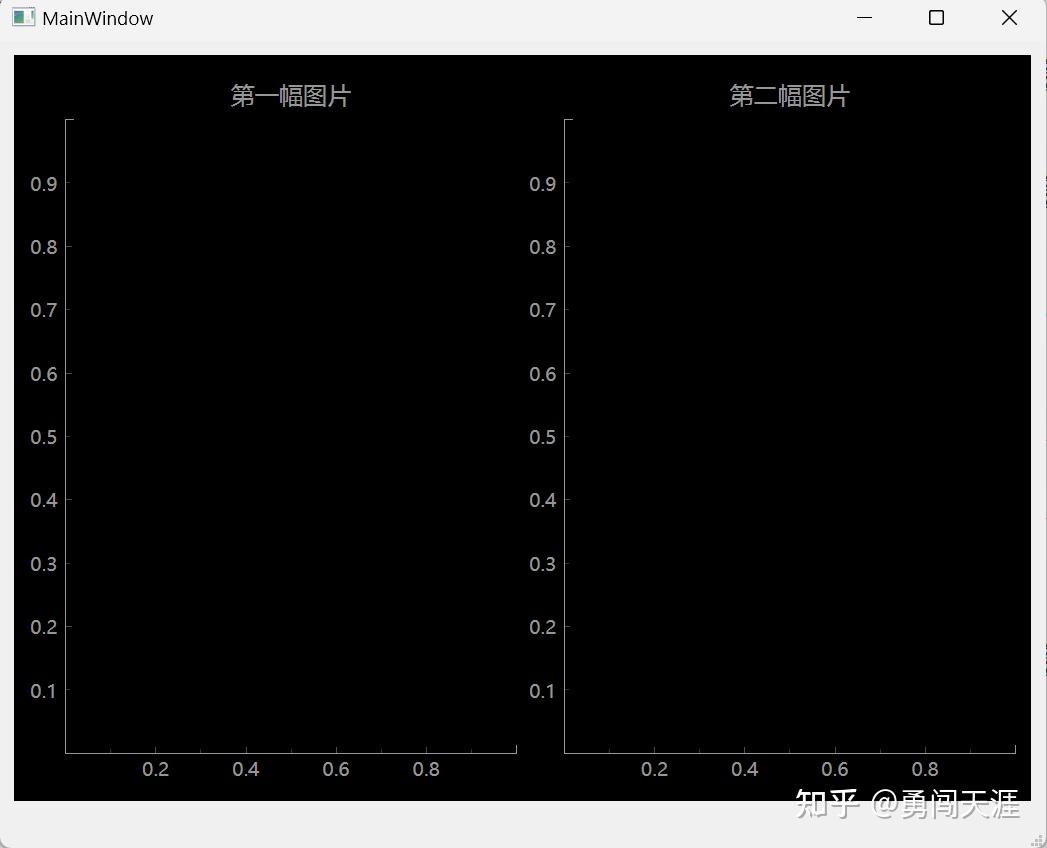This screenshot has height=848, width=1047.
Task: Click the 0.5 tick label on left plot
Action: point(42,436)
